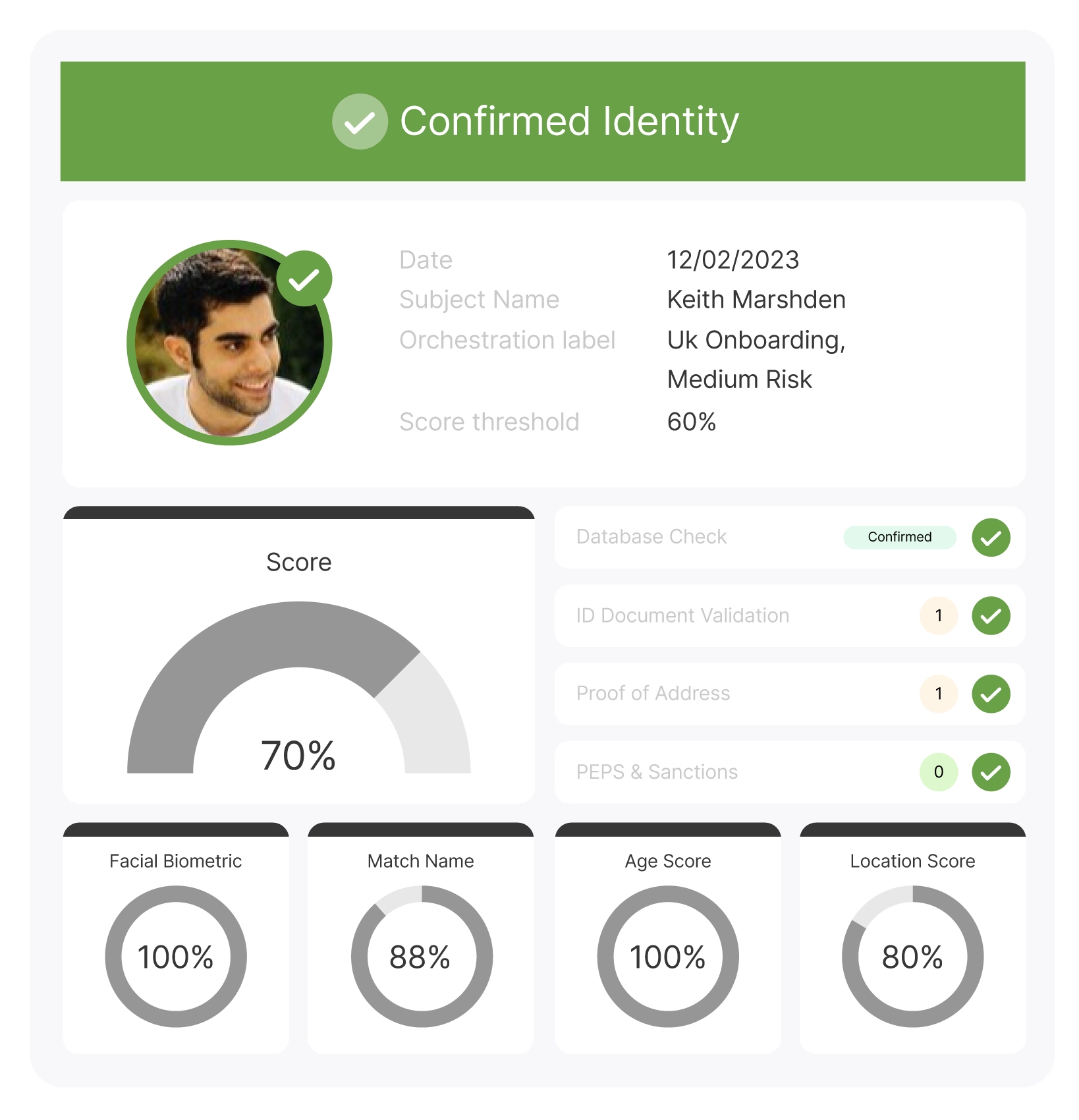Screen dimensions: 1079x1120
Task: Click the Proof of Address count badge
Action: click(939, 694)
